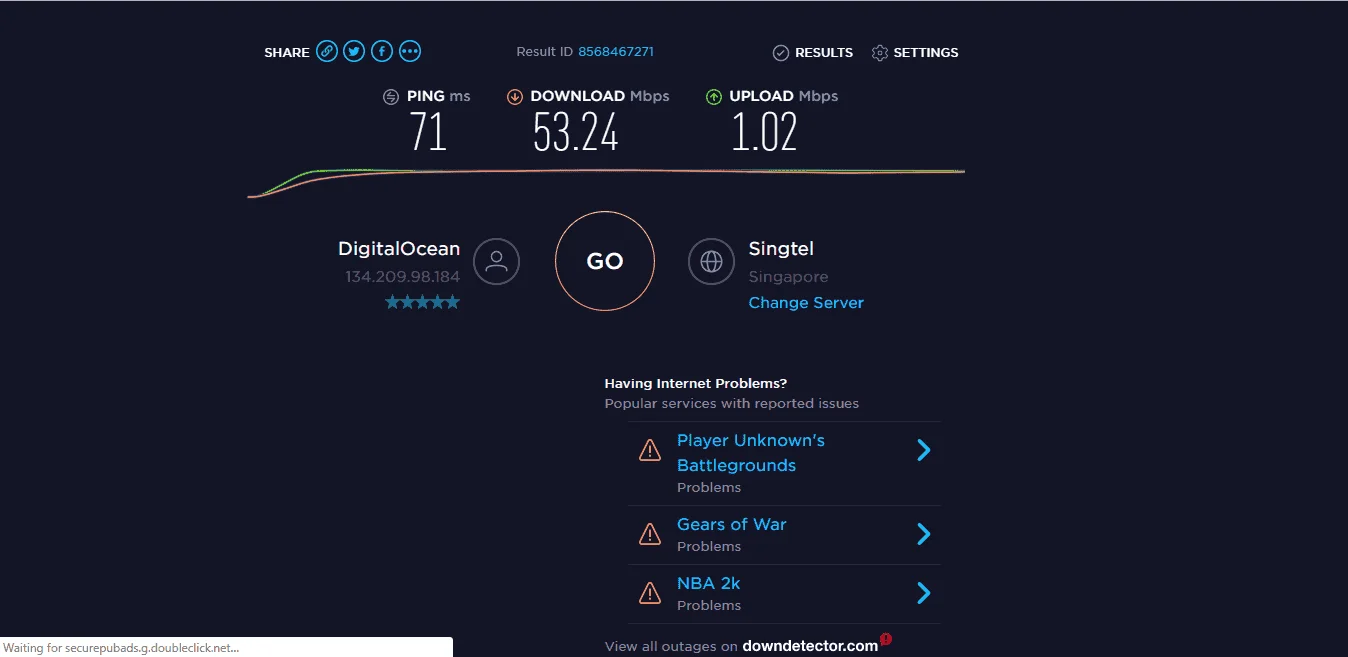Click the globe server icon beside Singtel
The height and width of the screenshot is (657, 1348).
point(712,261)
